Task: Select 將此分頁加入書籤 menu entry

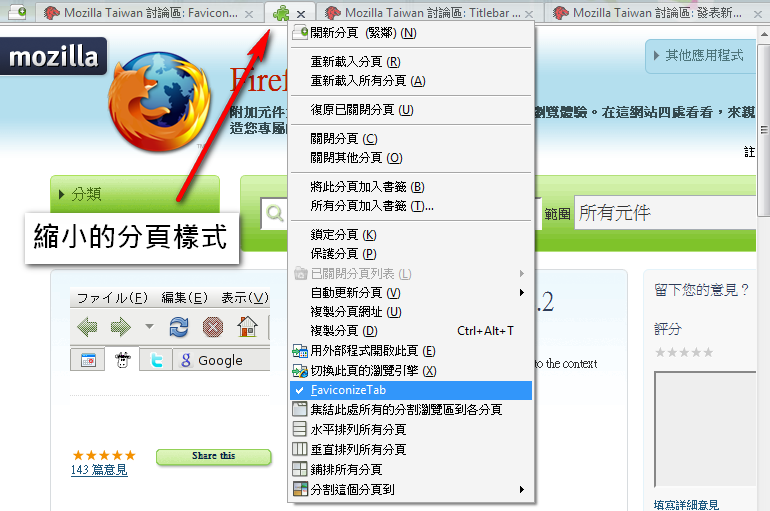Action: [x=411, y=187]
